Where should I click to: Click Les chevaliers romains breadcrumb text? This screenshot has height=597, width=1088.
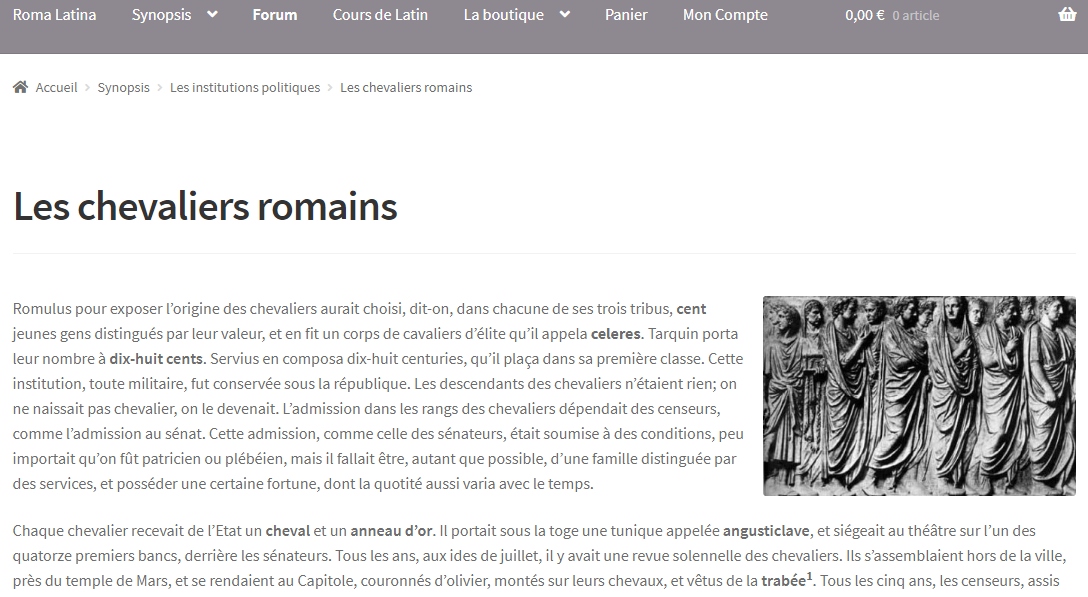(x=406, y=87)
